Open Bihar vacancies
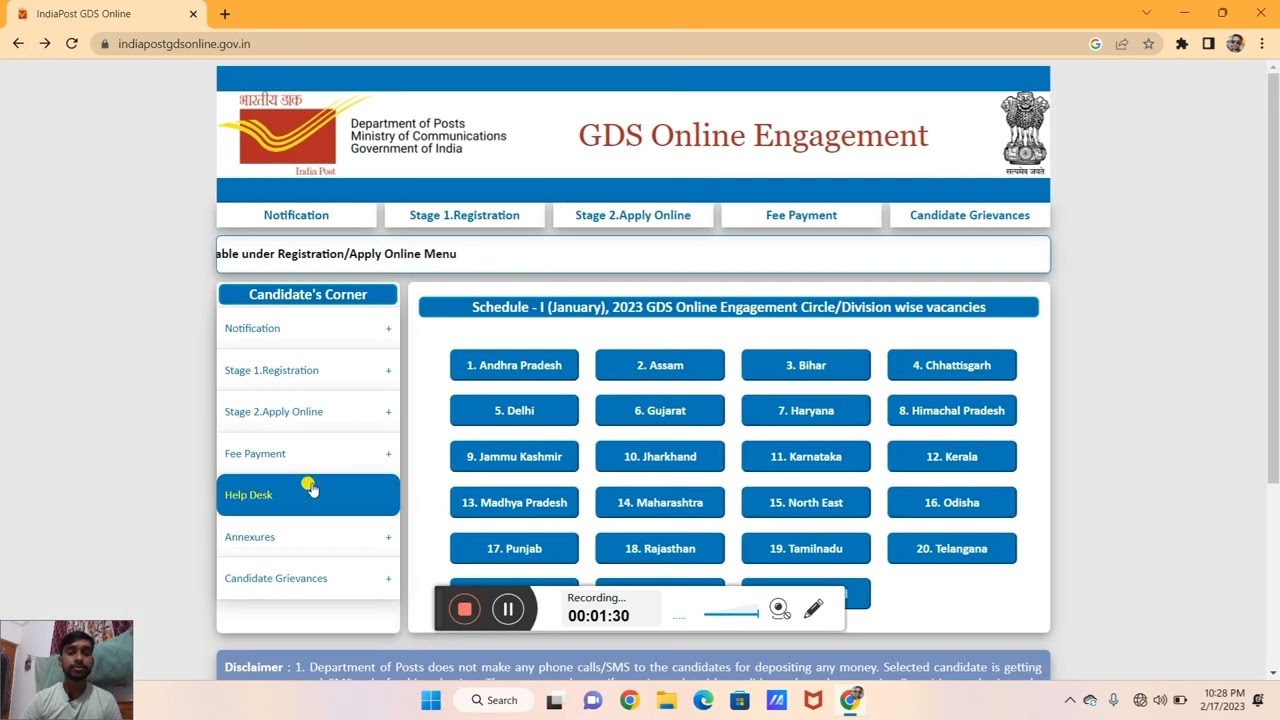Viewport: 1280px width, 720px height. [806, 365]
